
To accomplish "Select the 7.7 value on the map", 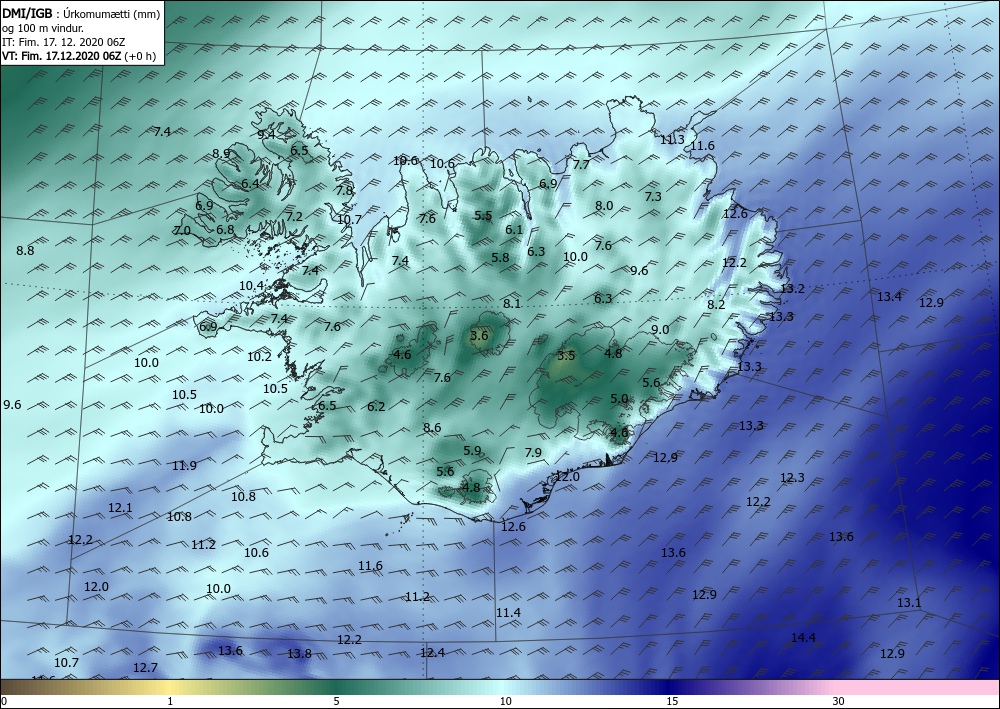I will click(581, 165).
